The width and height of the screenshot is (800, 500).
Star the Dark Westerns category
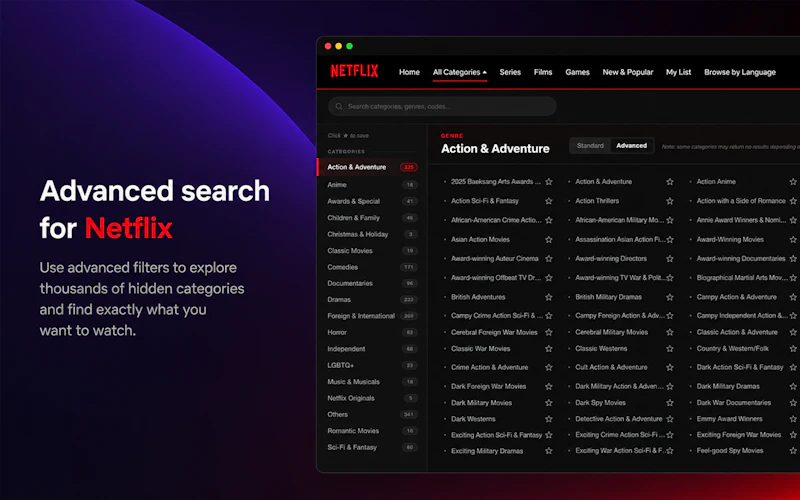(548, 419)
